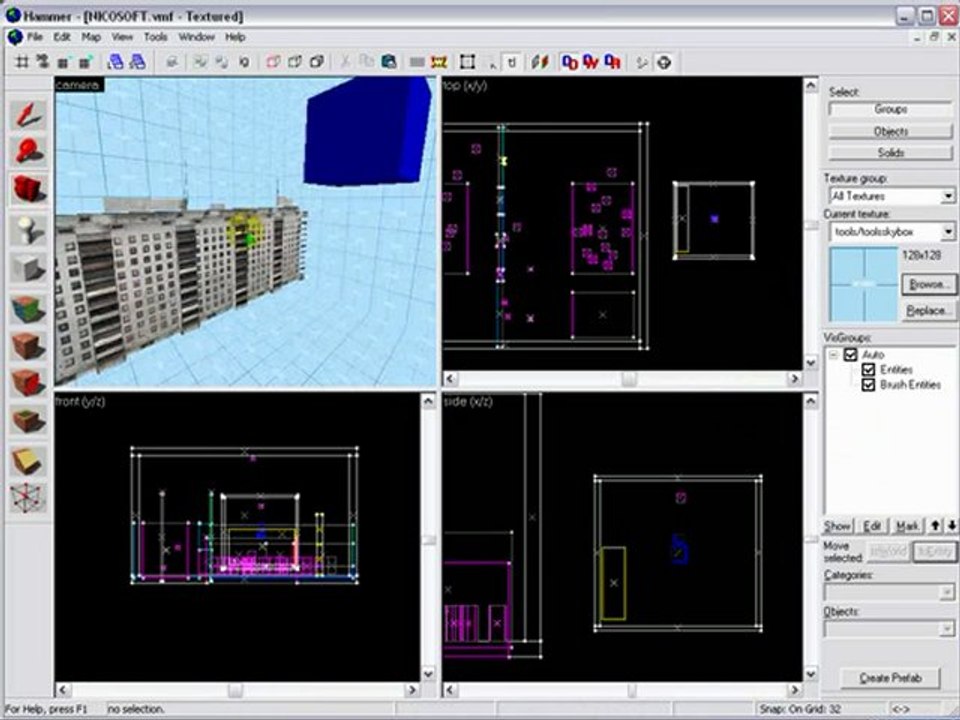The width and height of the screenshot is (960, 720).
Task: Click the Show All hidden objects icon
Action: click(x=317, y=62)
